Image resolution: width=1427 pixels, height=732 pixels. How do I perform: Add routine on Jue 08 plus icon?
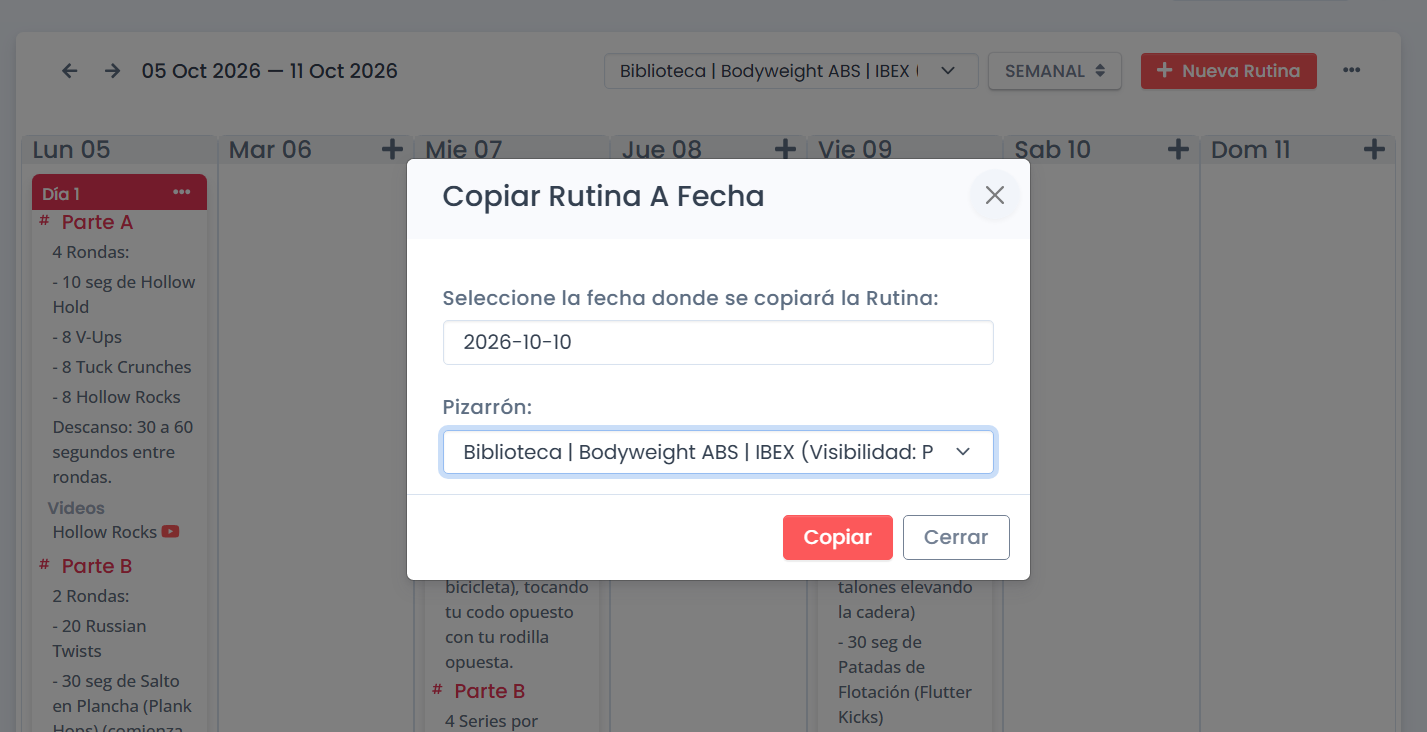(x=785, y=150)
